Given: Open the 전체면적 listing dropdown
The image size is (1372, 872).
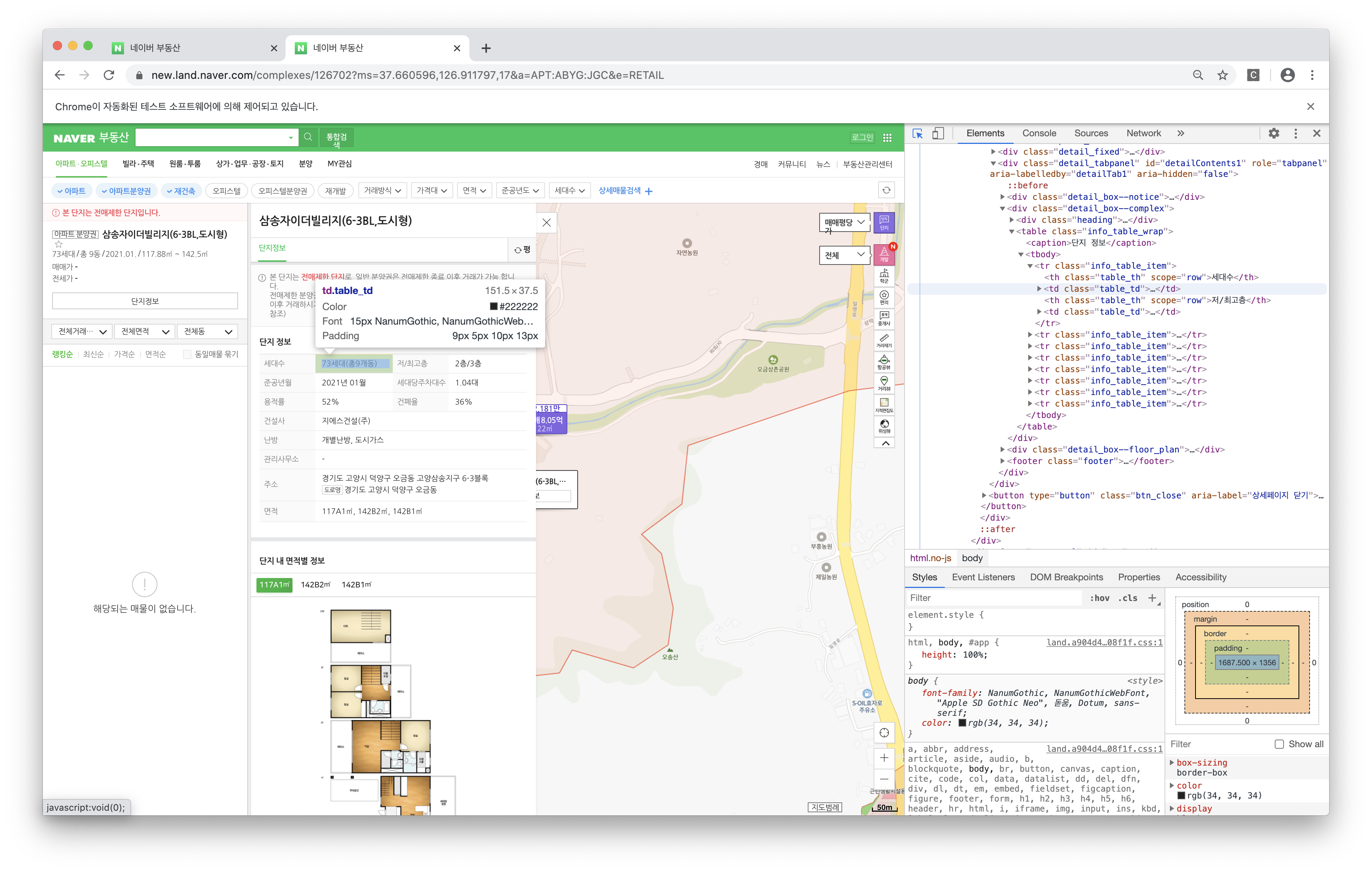Looking at the screenshot, I should coord(145,331).
